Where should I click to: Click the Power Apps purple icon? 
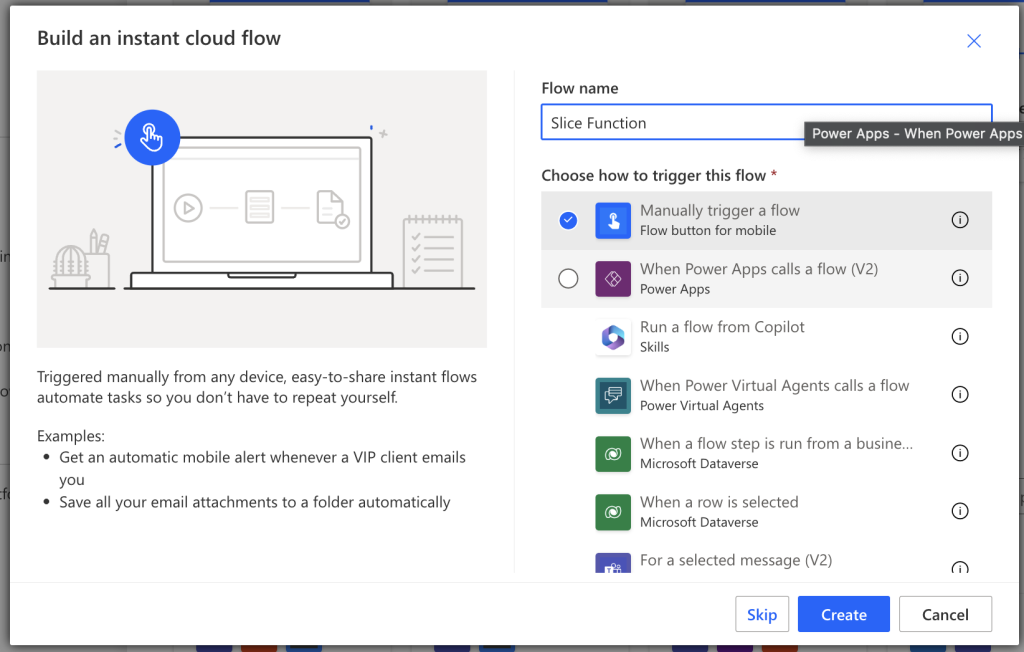coord(613,279)
